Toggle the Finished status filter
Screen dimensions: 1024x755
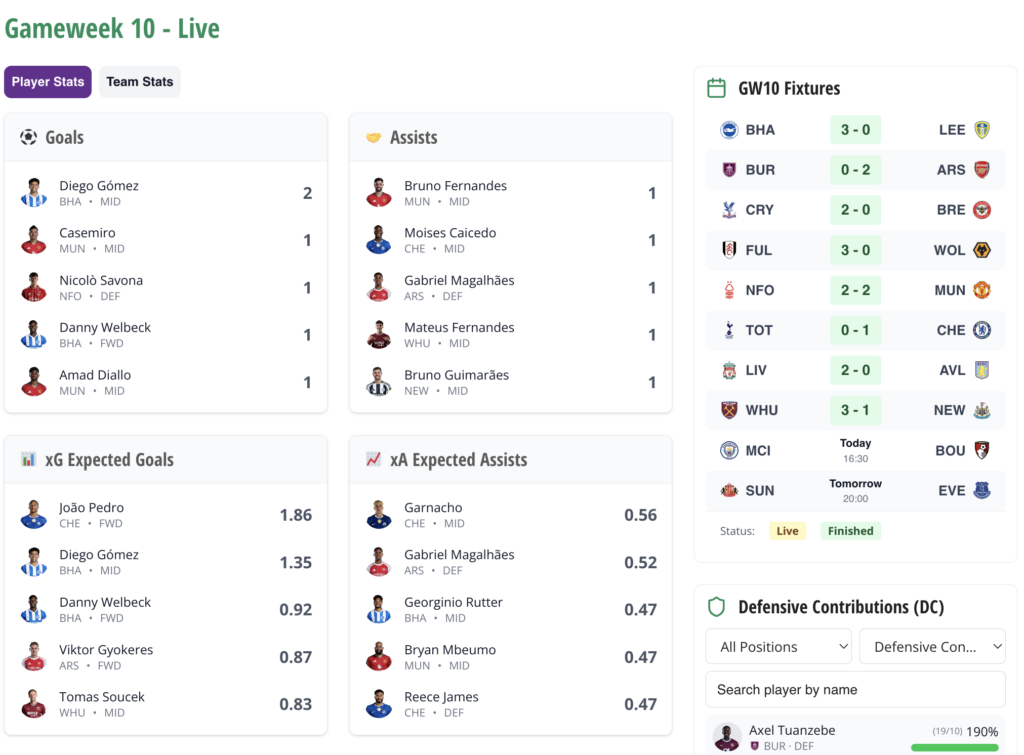click(850, 531)
